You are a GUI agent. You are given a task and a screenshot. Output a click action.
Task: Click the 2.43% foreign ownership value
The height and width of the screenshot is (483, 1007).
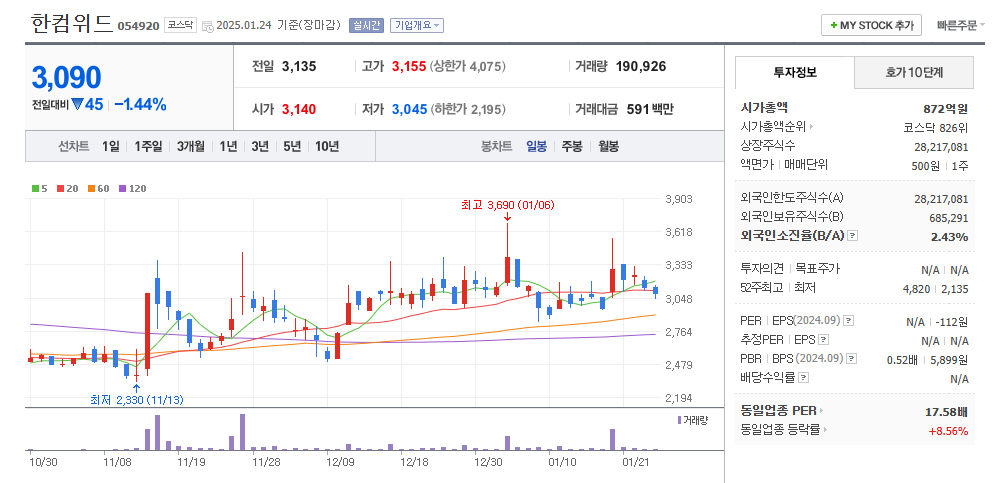coord(949,237)
